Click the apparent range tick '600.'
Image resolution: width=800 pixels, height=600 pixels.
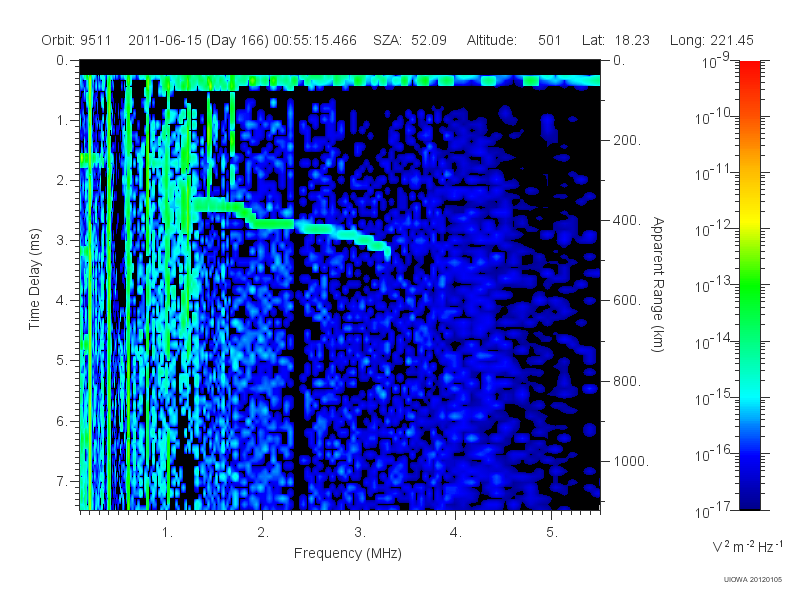coord(627,301)
